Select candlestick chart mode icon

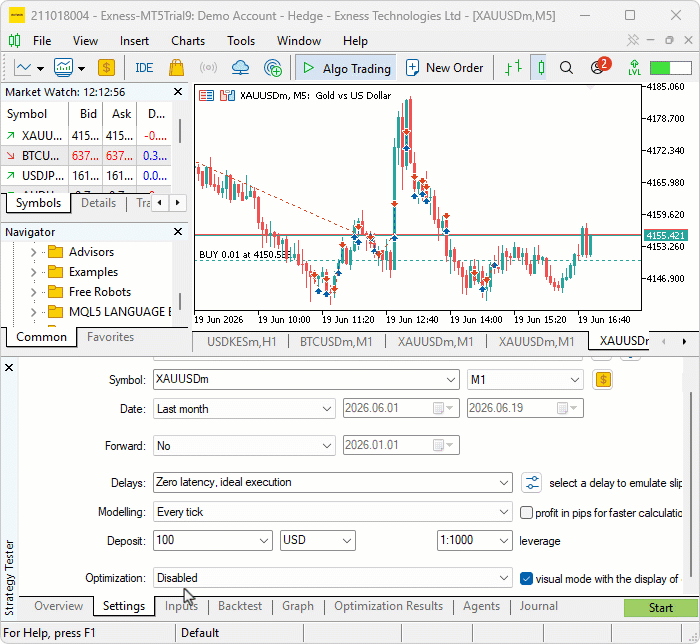click(541, 68)
